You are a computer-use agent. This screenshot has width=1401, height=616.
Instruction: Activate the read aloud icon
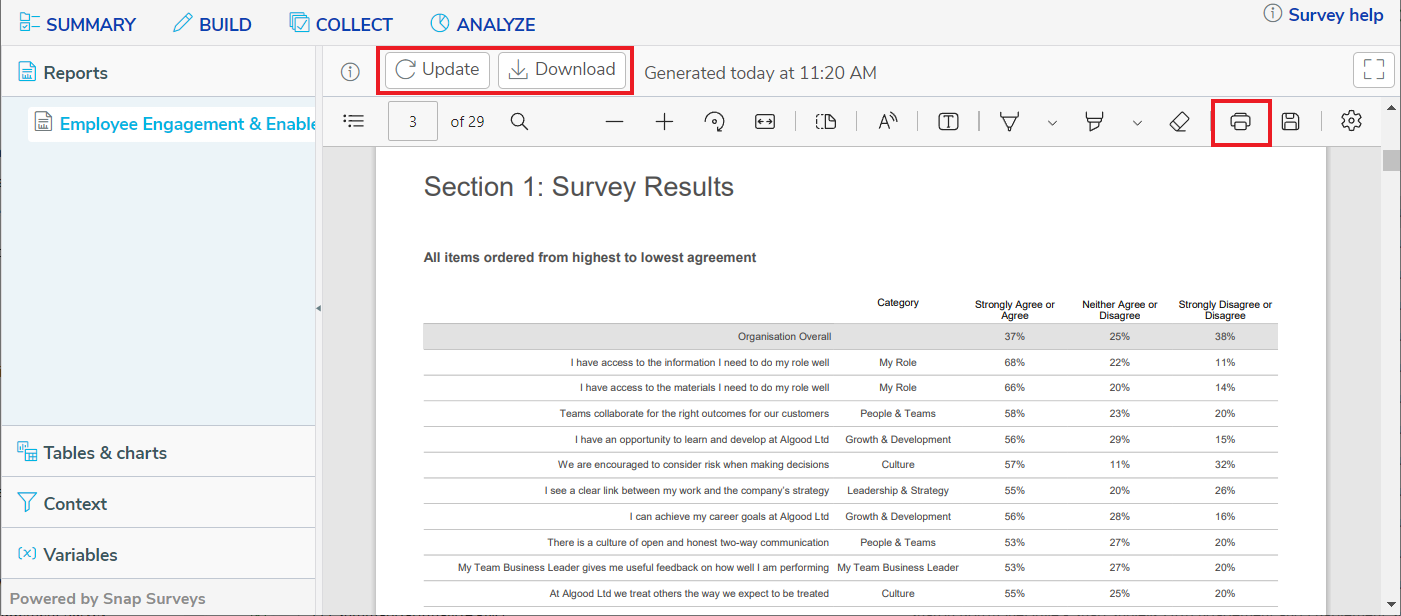click(x=886, y=120)
